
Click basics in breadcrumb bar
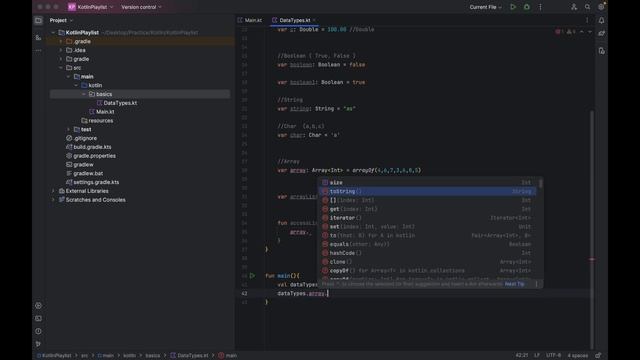(x=153, y=356)
